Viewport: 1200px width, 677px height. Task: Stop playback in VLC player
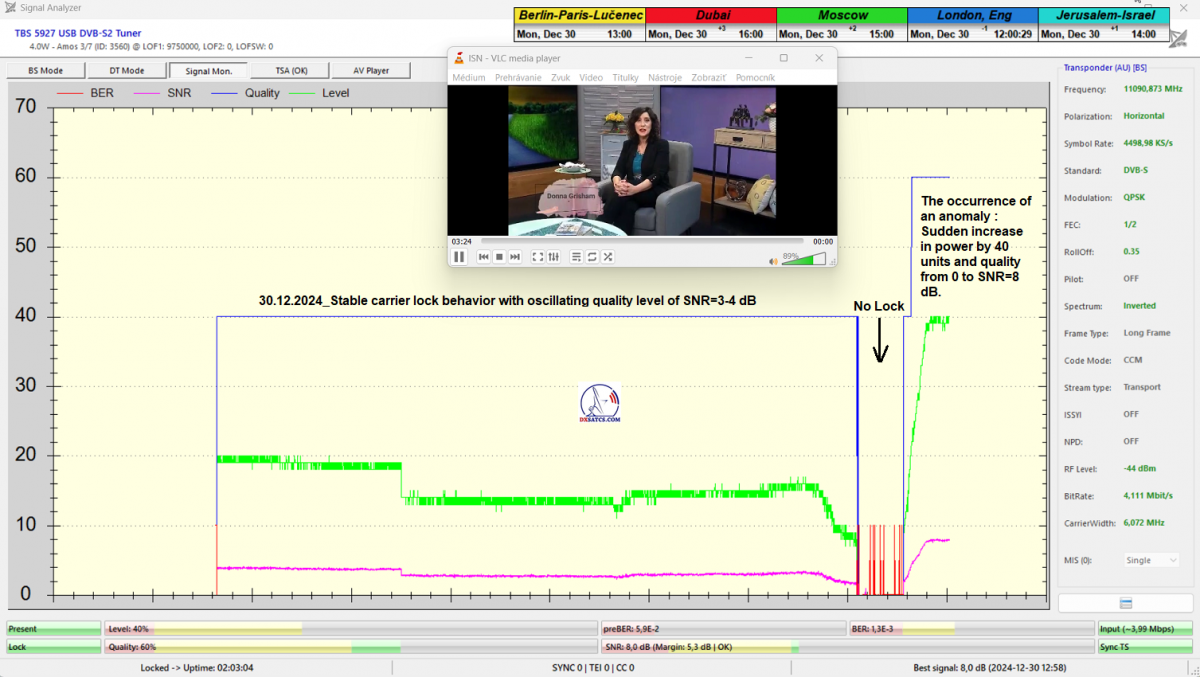tap(499, 257)
